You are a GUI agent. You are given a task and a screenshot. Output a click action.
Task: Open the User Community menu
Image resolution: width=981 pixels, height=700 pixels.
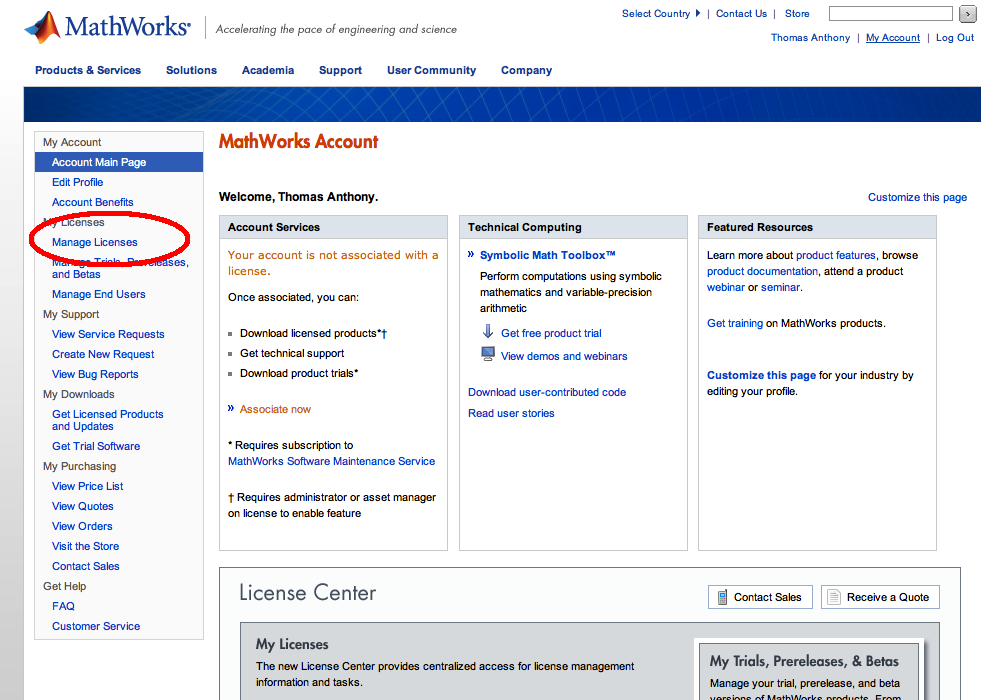(x=431, y=70)
